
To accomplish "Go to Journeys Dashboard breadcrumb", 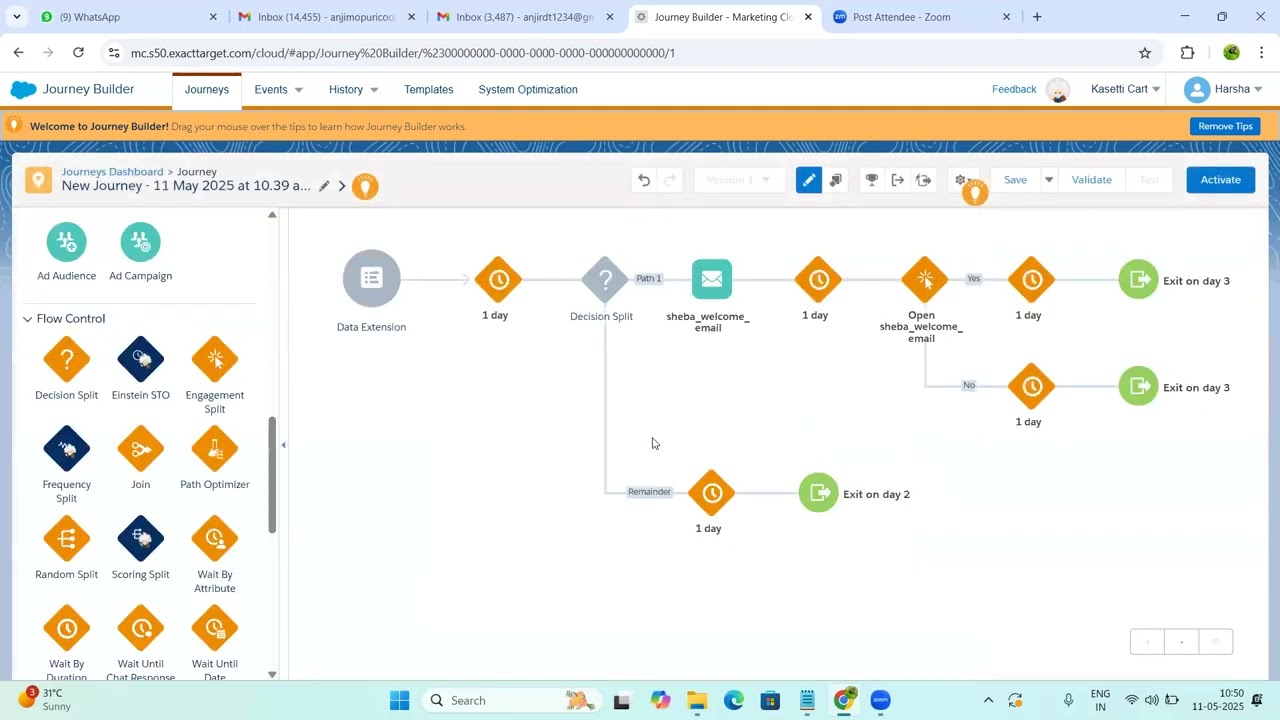I will (112, 172).
